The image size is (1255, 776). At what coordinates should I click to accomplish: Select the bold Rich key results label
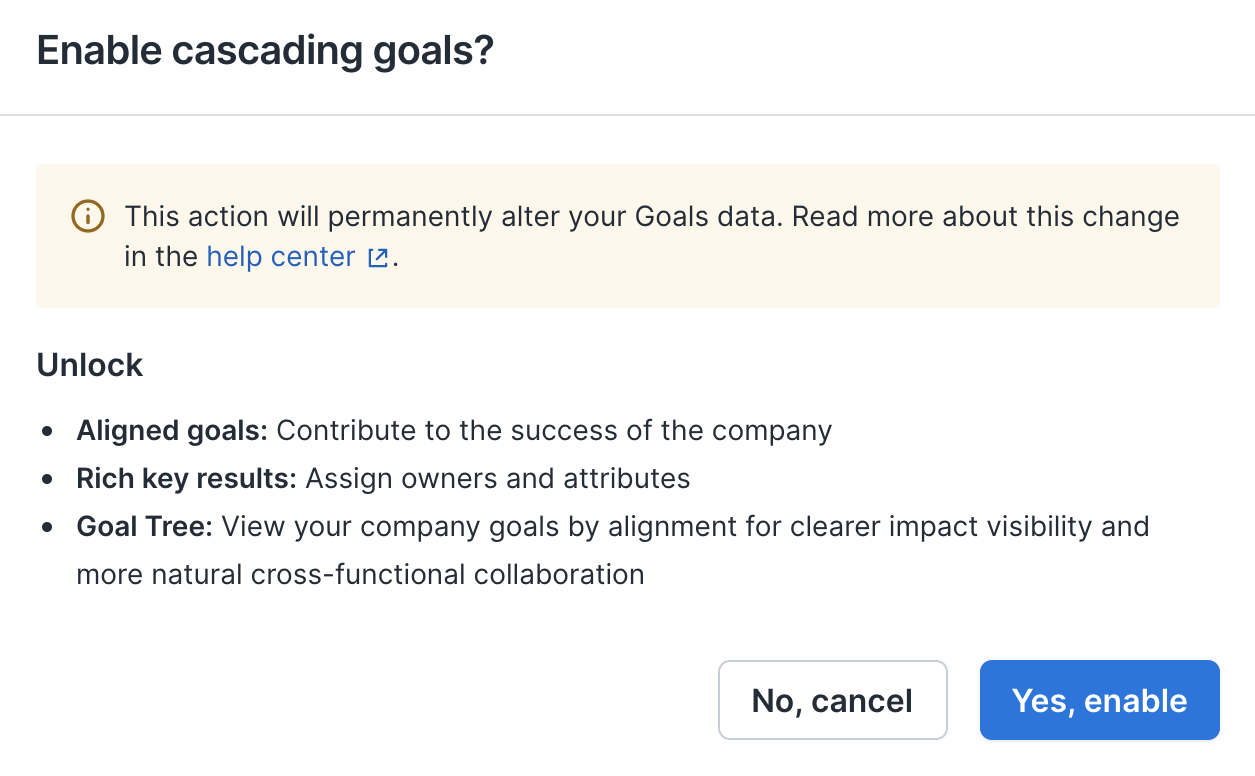coord(187,479)
